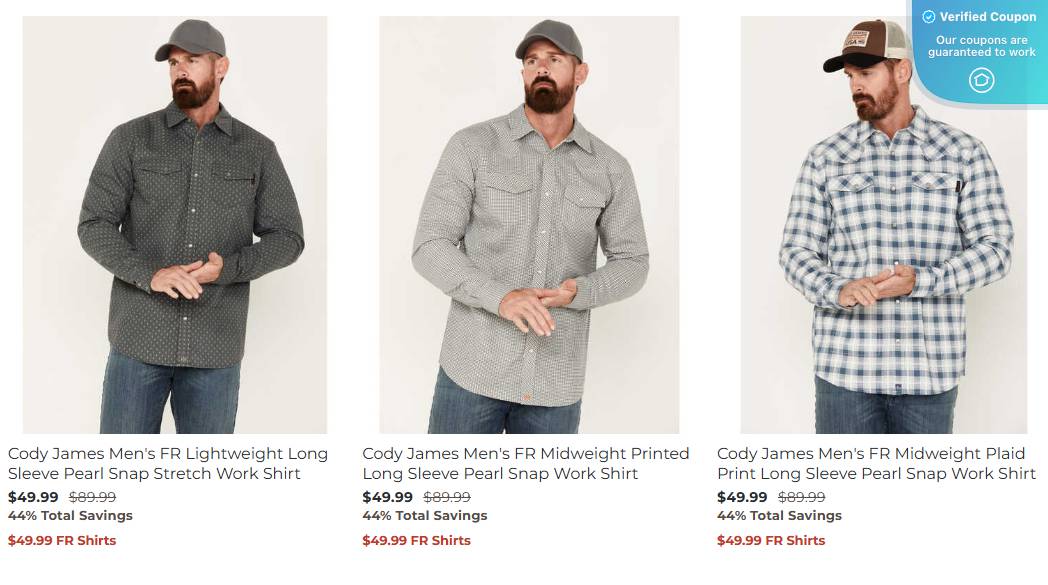This screenshot has width=1048, height=585.
Task: Open the Lightweight Stretch Work Shirt product image
Action: (174, 225)
